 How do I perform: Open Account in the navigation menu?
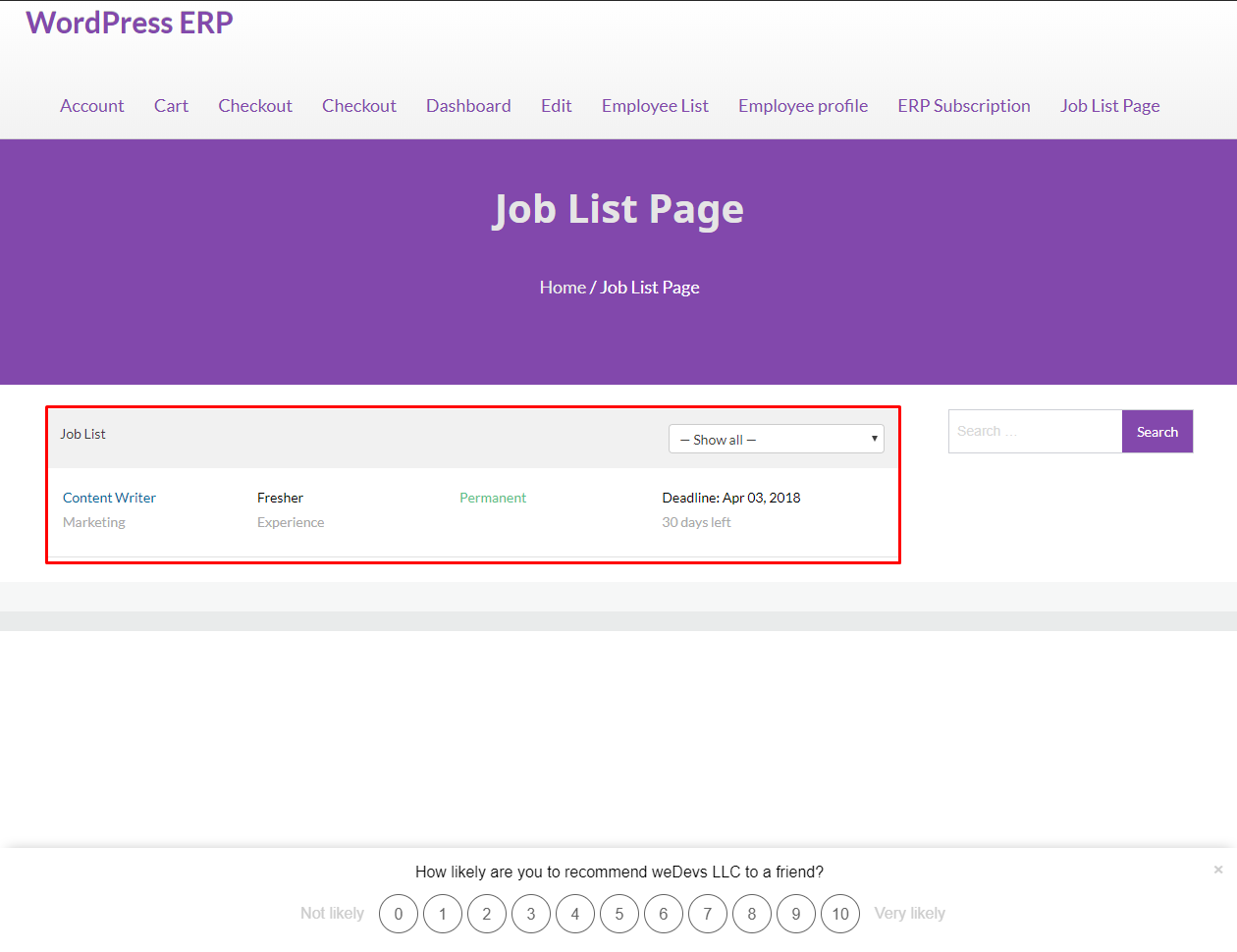click(x=92, y=106)
